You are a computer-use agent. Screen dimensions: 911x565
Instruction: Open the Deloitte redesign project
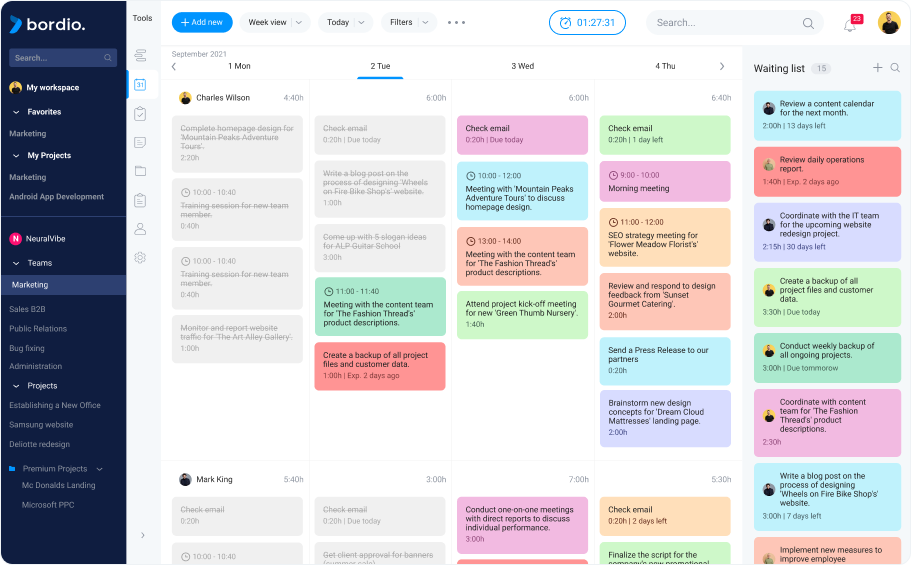coord(40,445)
